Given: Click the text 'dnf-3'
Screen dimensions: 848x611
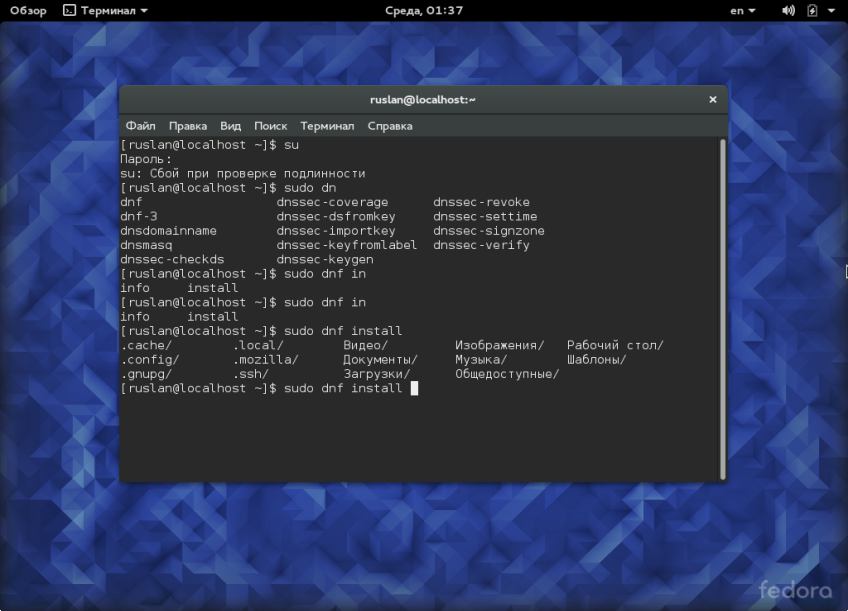Looking at the screenshot, I should [138, 216].
